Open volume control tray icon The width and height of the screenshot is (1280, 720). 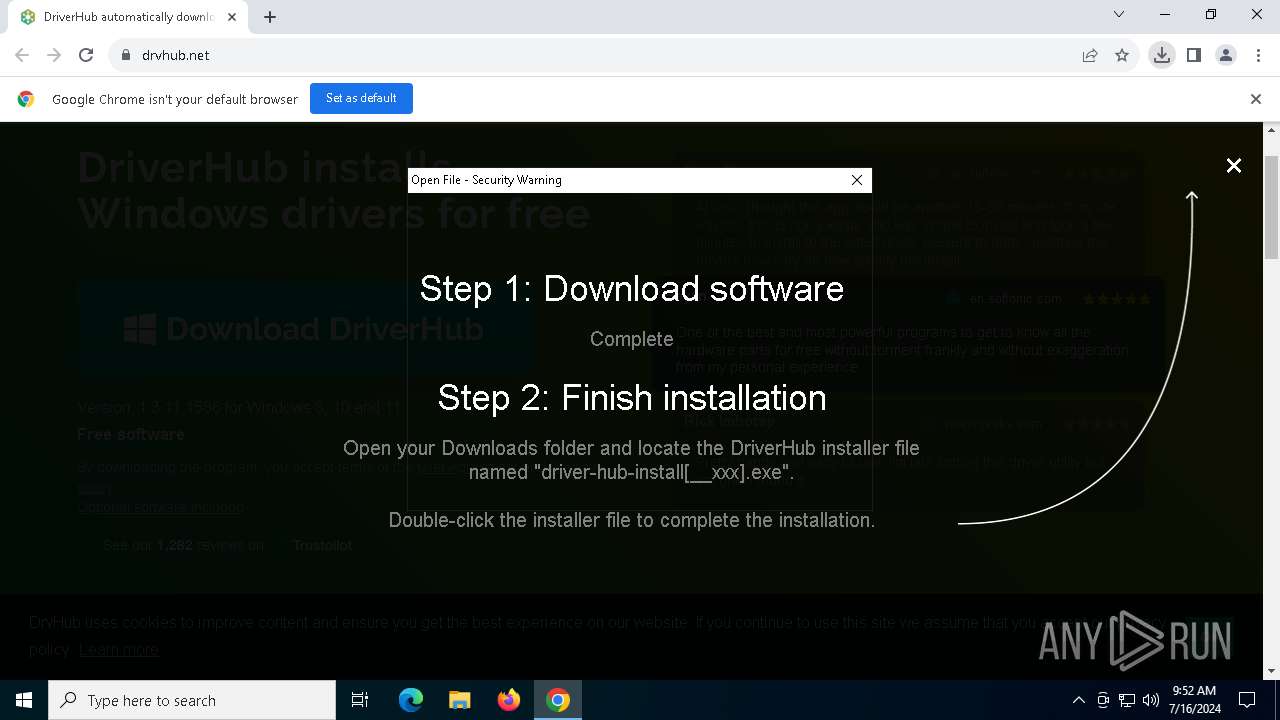[x=1151, y=700]
